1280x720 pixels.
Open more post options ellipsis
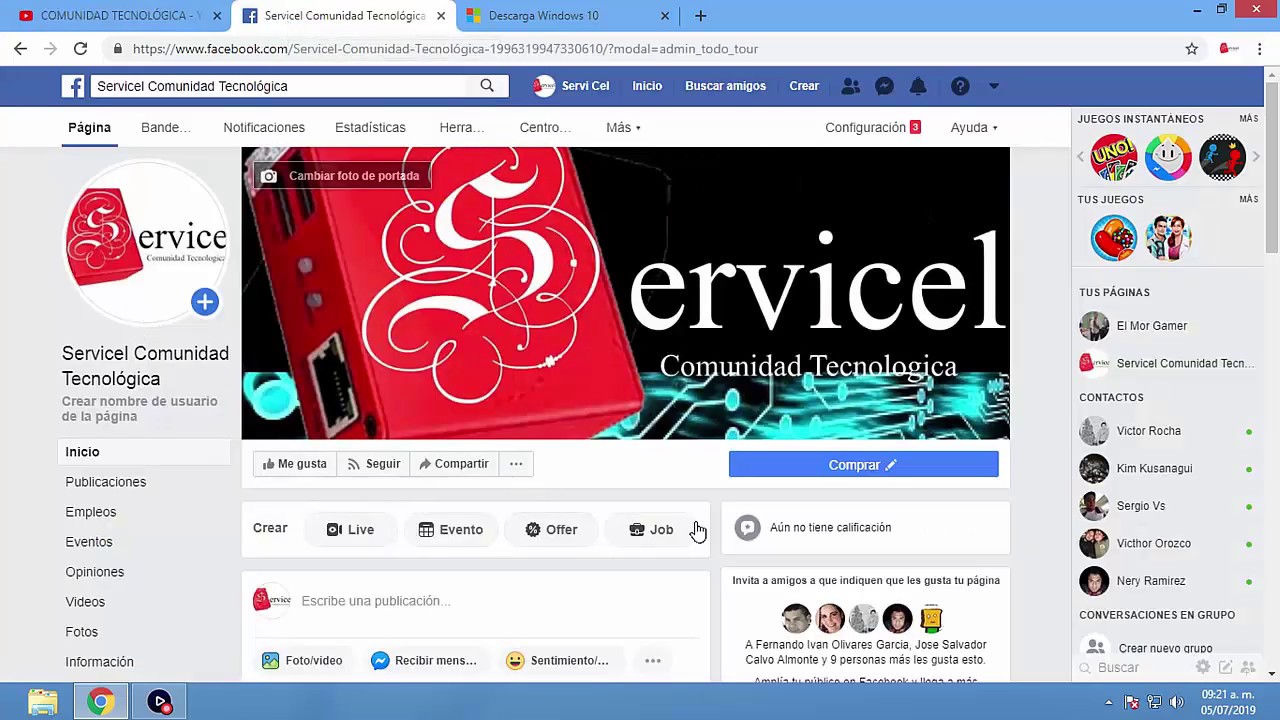(652, 661)
